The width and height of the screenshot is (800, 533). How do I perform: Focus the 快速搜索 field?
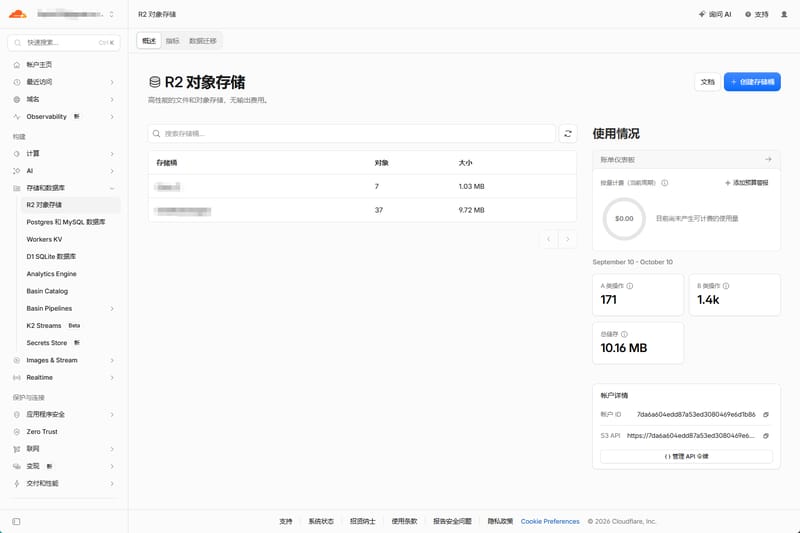point(64,43)
